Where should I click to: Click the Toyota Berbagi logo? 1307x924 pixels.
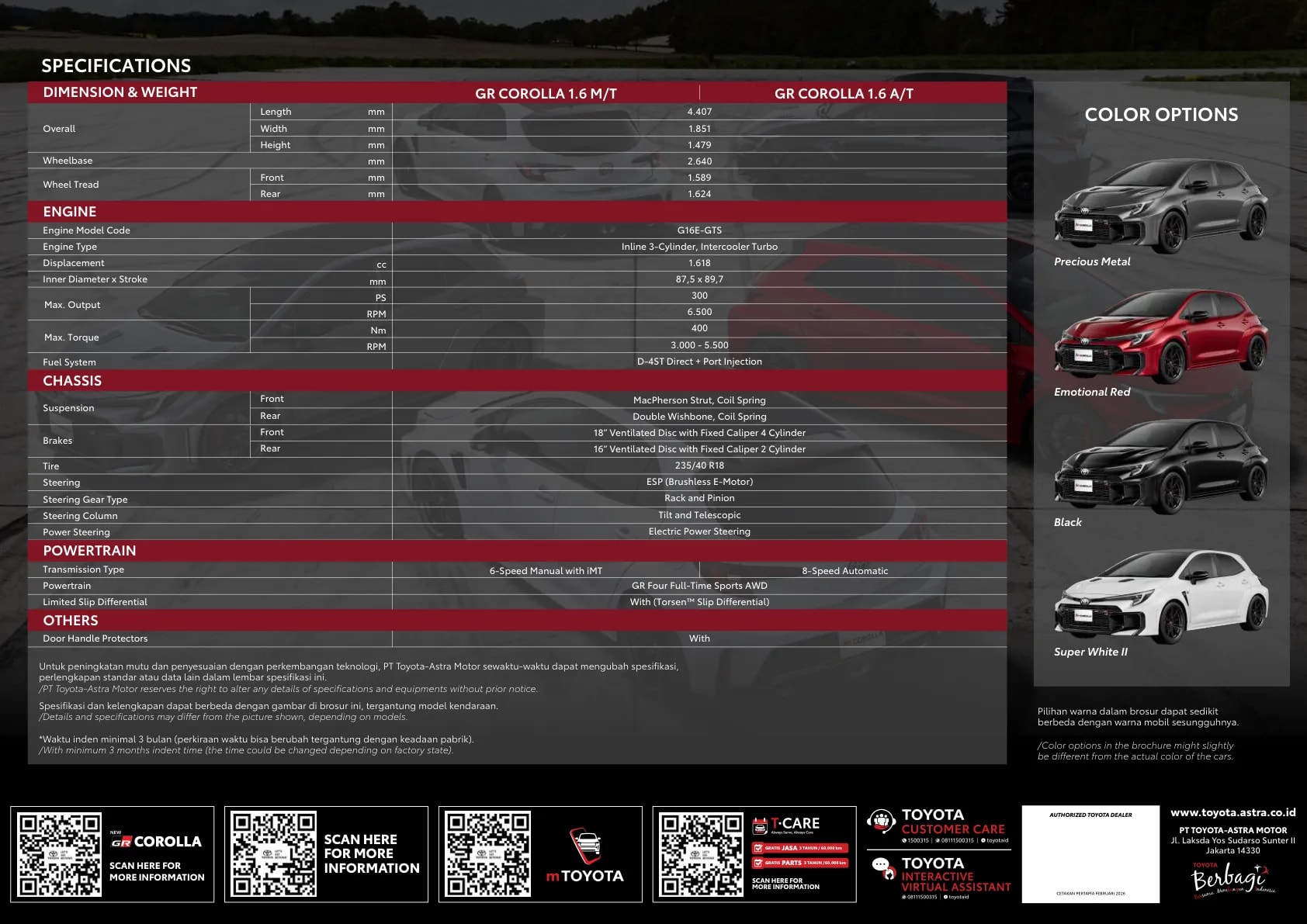pyautogui.click(x=1232, y=880)
